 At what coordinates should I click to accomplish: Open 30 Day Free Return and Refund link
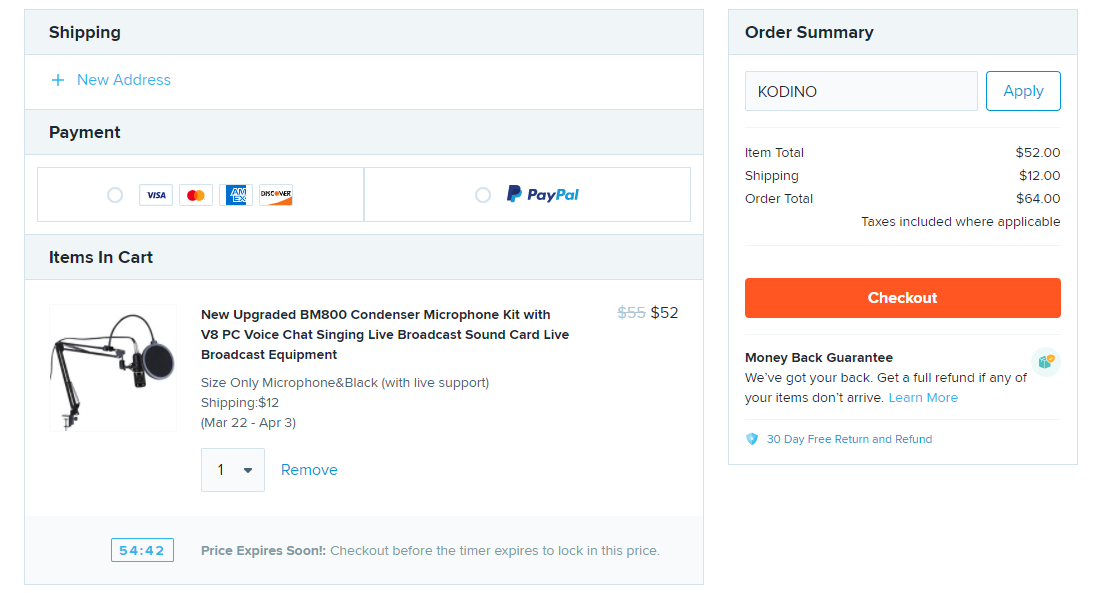pos(849,439)
